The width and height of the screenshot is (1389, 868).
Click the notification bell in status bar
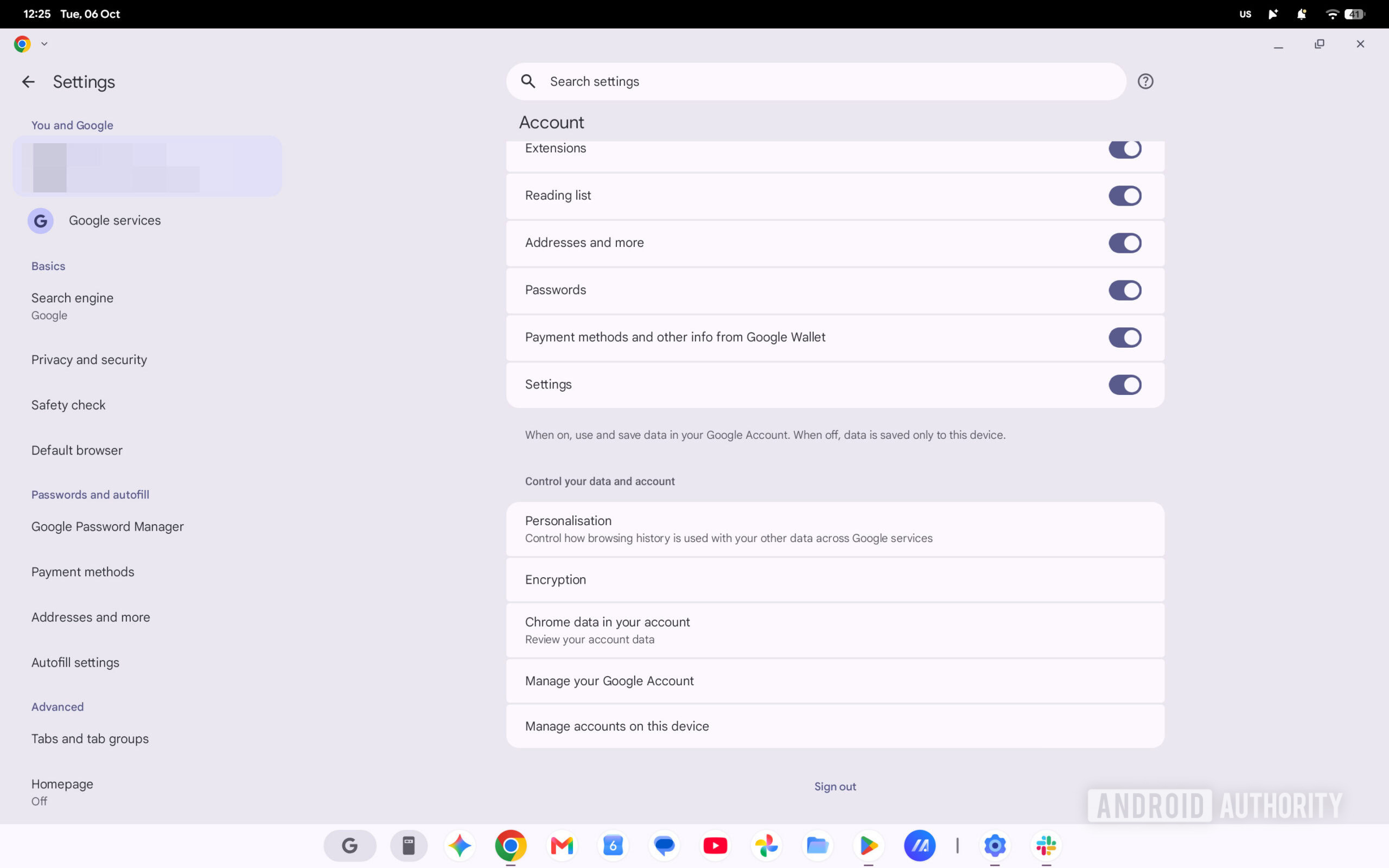pyautogui.click(x=1301, y=14)
